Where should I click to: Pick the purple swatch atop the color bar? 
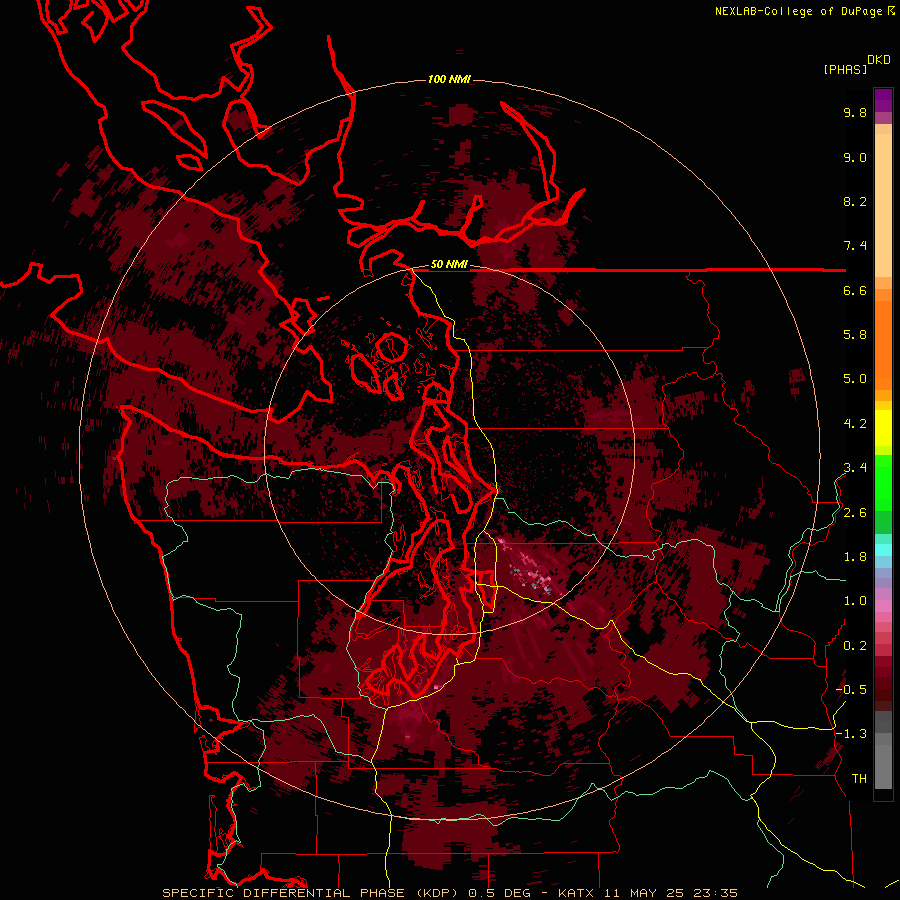click(x=883, y=100)
